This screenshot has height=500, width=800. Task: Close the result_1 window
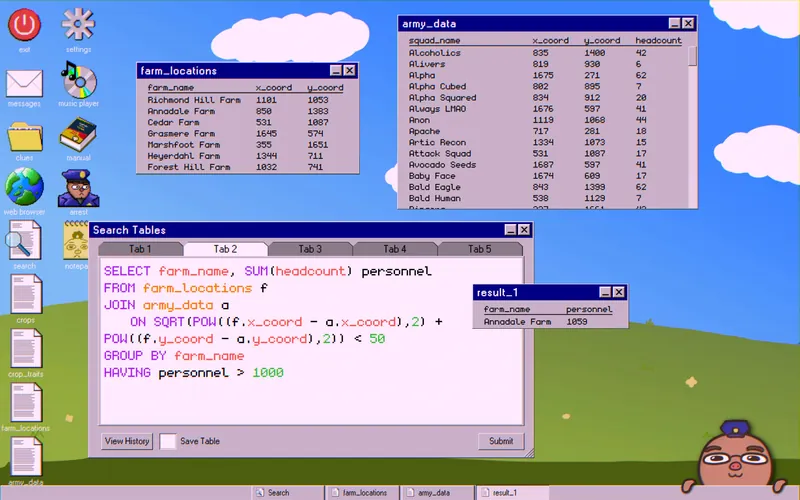(618, 292)
